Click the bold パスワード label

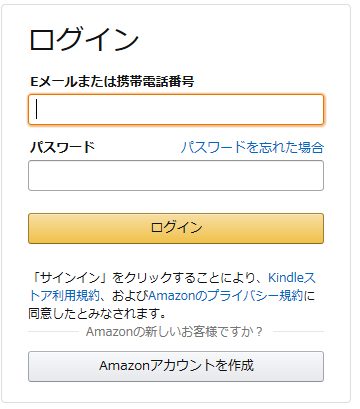[x=62, y=147]
